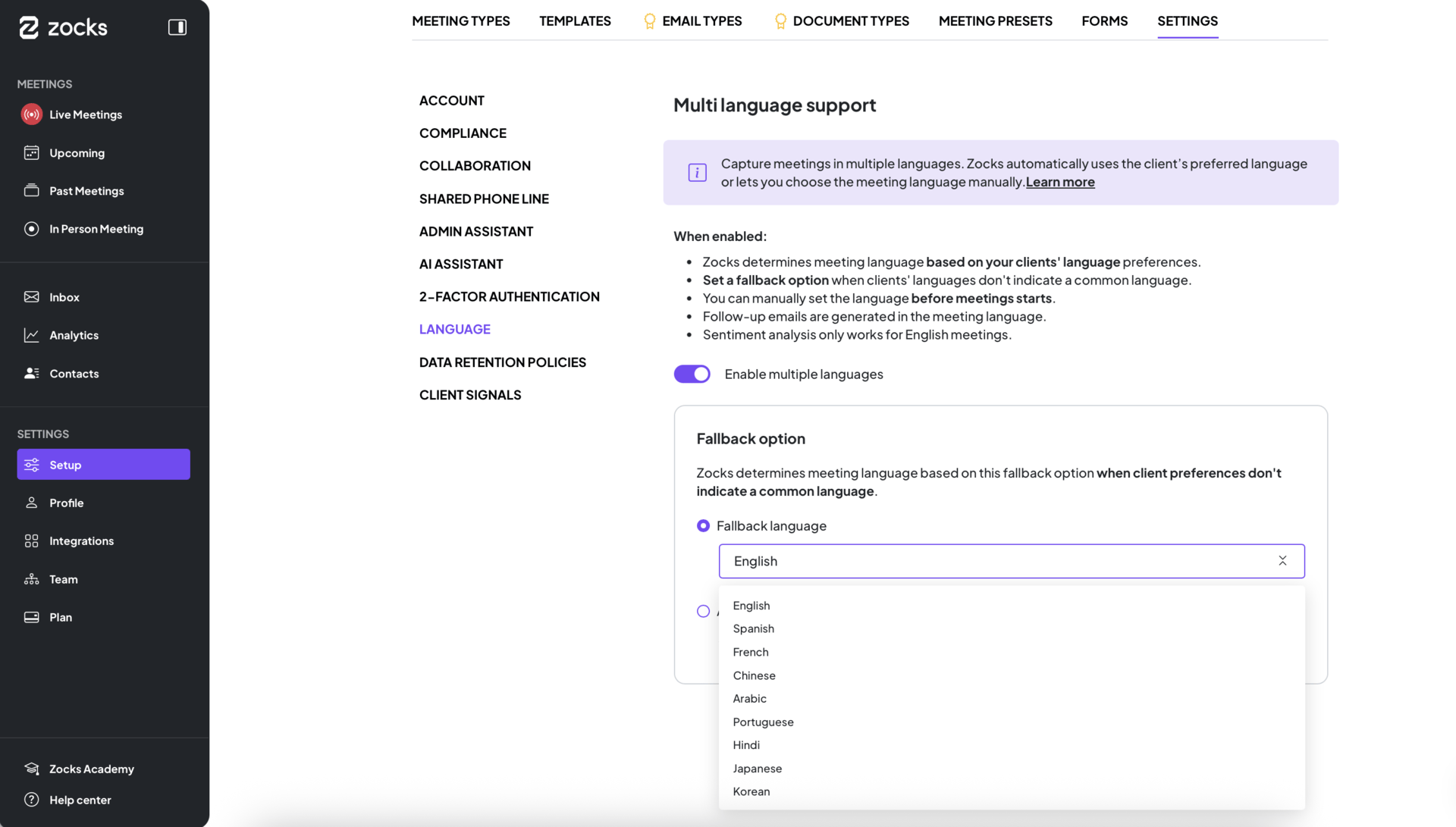Select Japanese as the fallback language

click(757, 768)
